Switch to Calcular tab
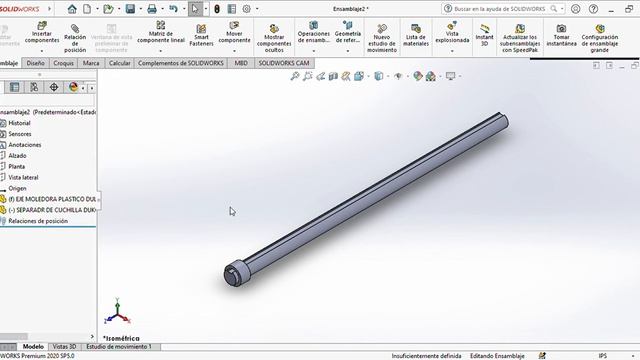The height and width of the screenshot is (360, 640). tap(119, 63)
